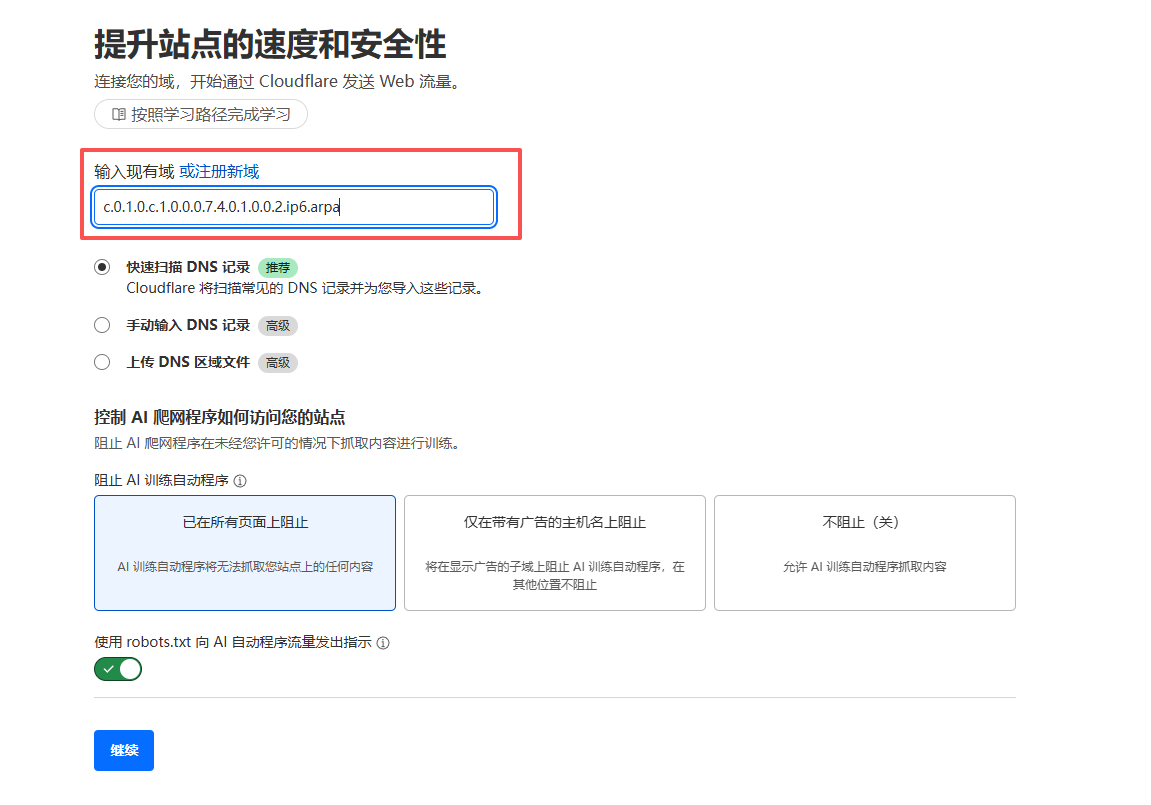Click the Cloudflare 将扫描常见的 DNS 记录 description
Viewport: 1151px width, 805px height.
coord(305,288)
